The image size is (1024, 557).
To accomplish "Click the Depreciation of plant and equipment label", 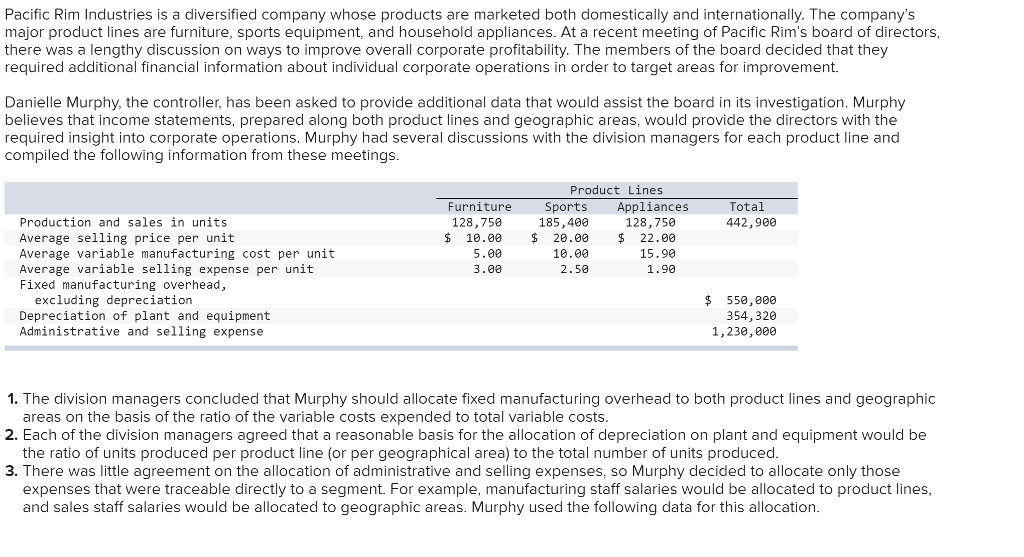I will [144, 316].
